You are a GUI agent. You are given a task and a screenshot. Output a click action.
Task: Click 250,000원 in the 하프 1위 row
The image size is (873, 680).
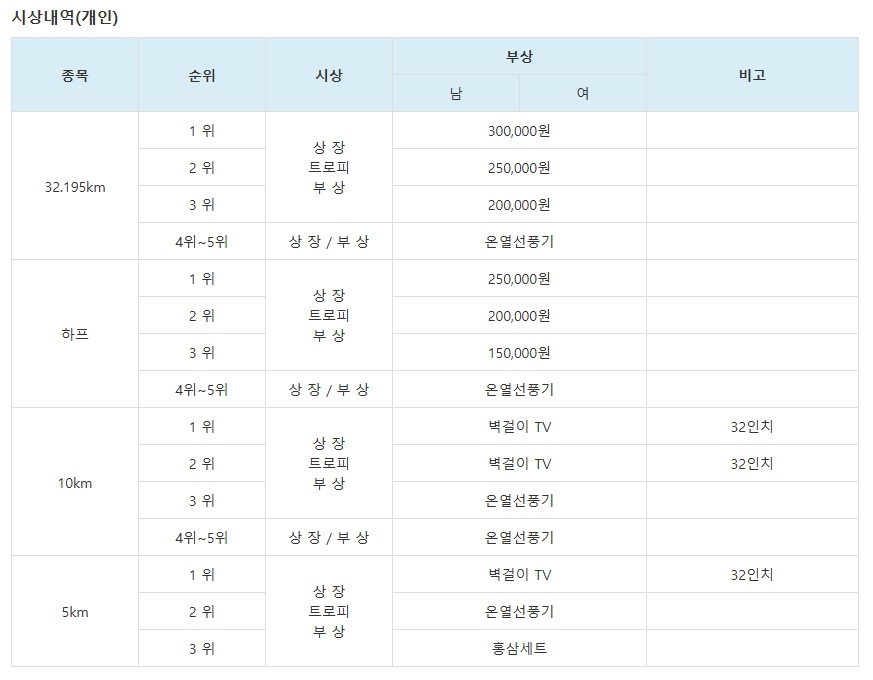tap(519, 278)
